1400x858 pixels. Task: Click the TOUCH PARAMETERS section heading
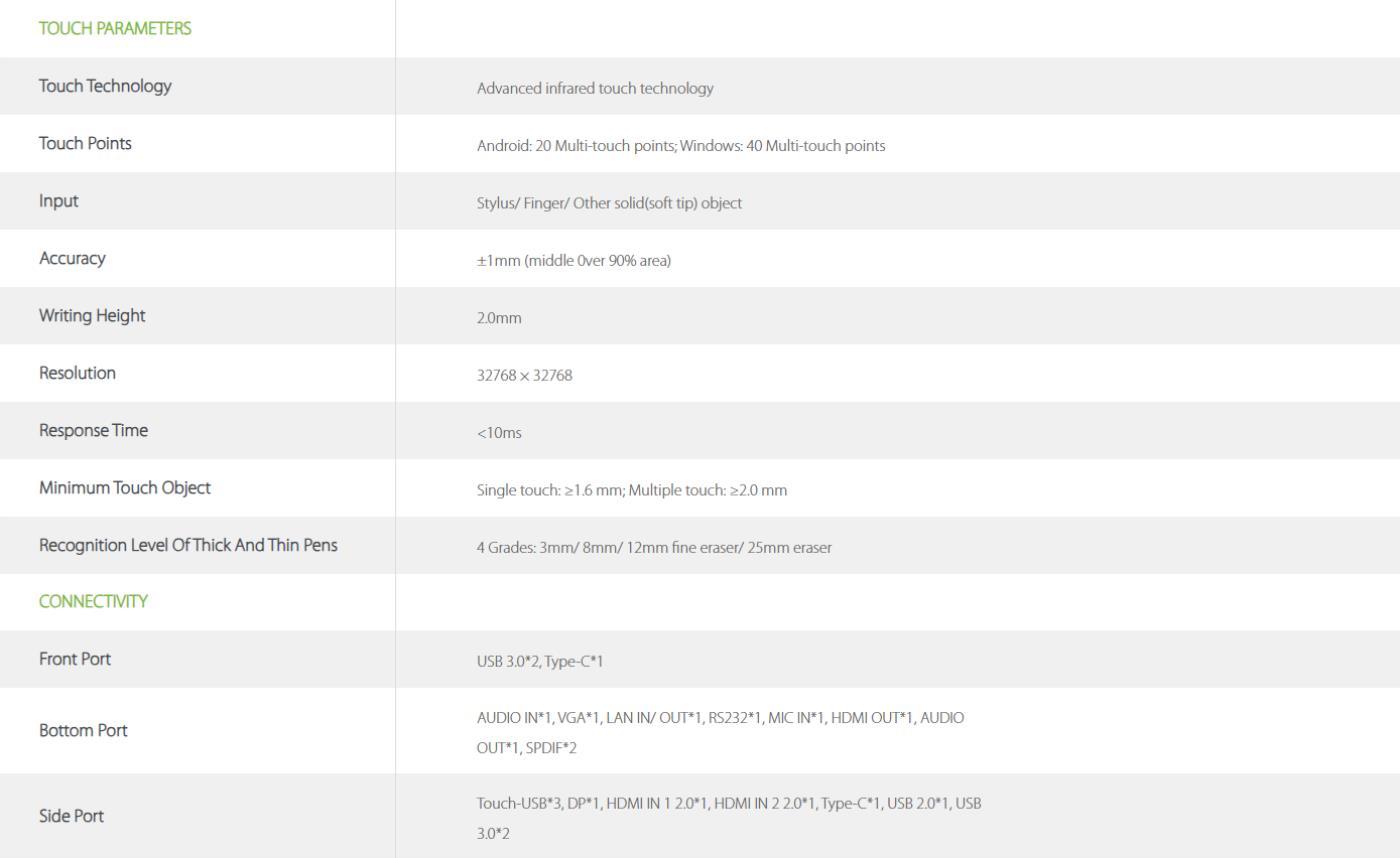115,28
